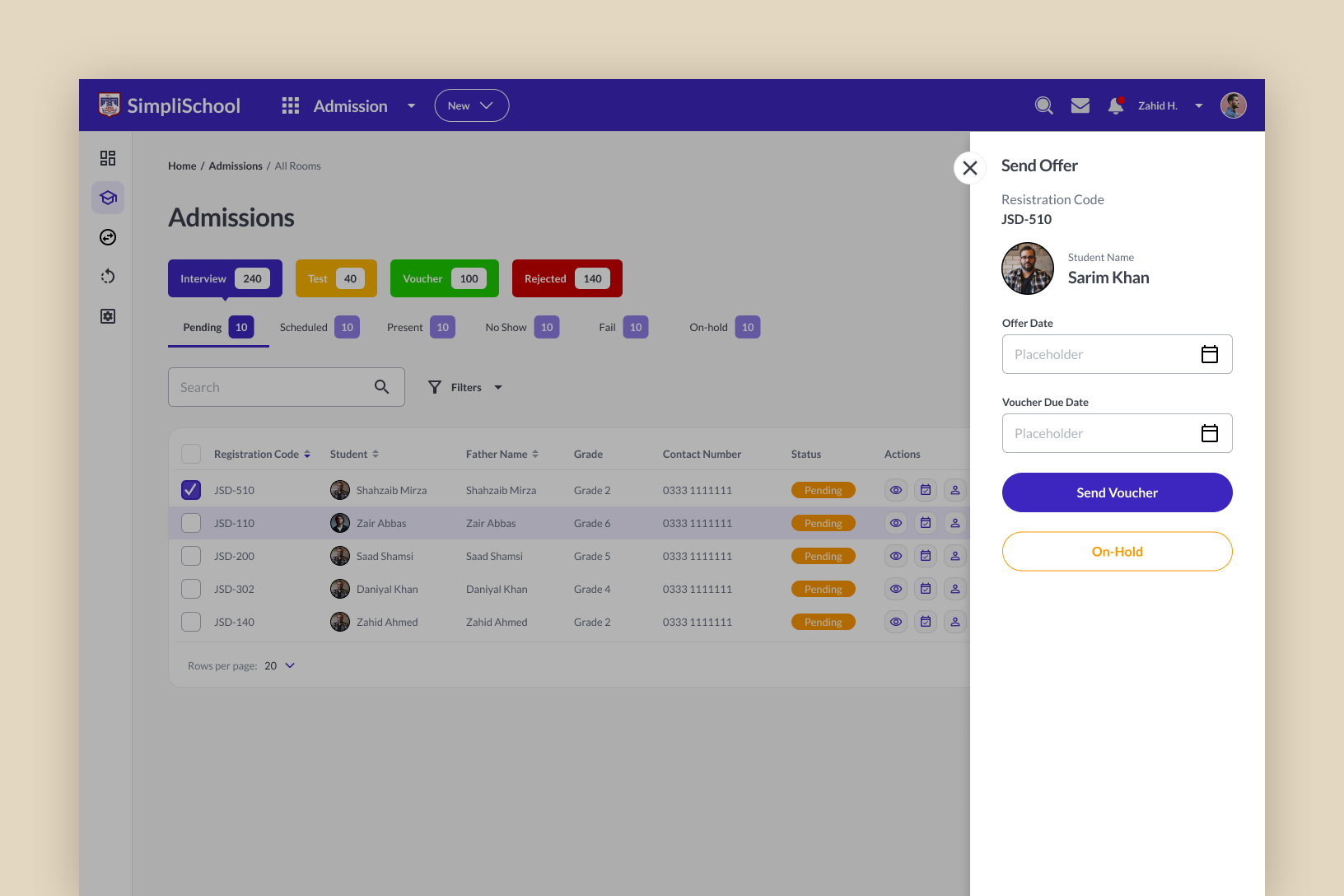Check the JSD-200 row checkbox
The width and height of the screenshot is (1344, 896).
[x=191, y=556]
